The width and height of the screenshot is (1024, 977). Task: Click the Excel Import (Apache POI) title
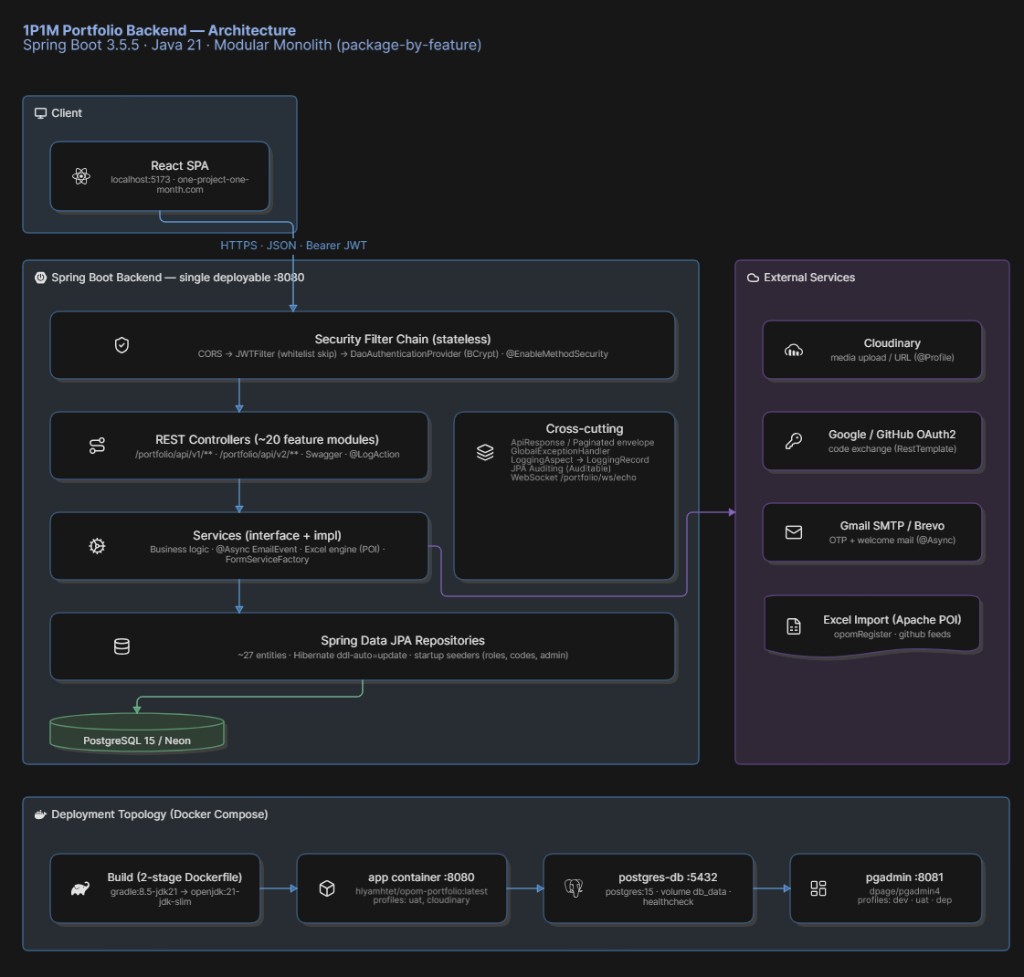click(892, 620)
